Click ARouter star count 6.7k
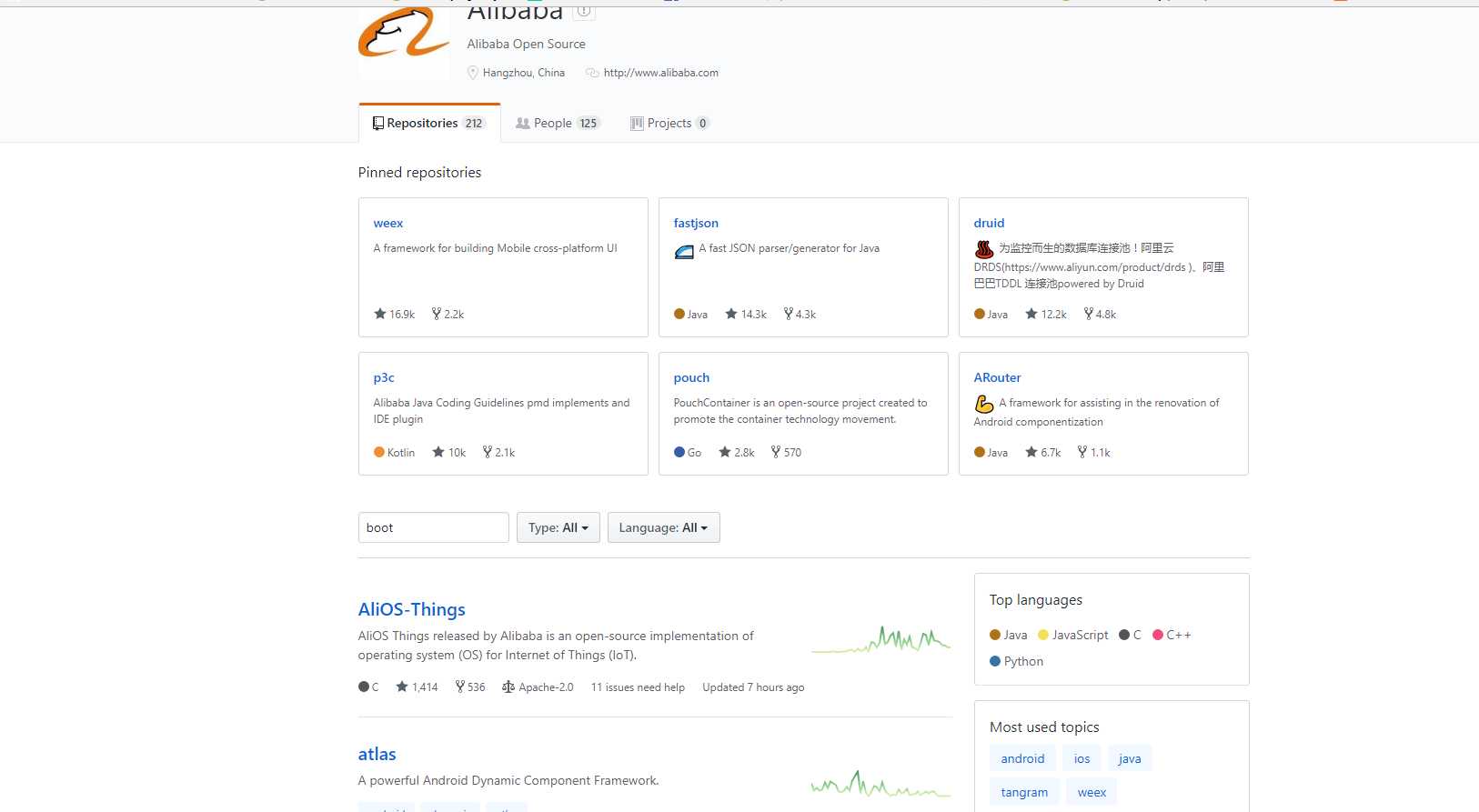 pos(1043,452)
